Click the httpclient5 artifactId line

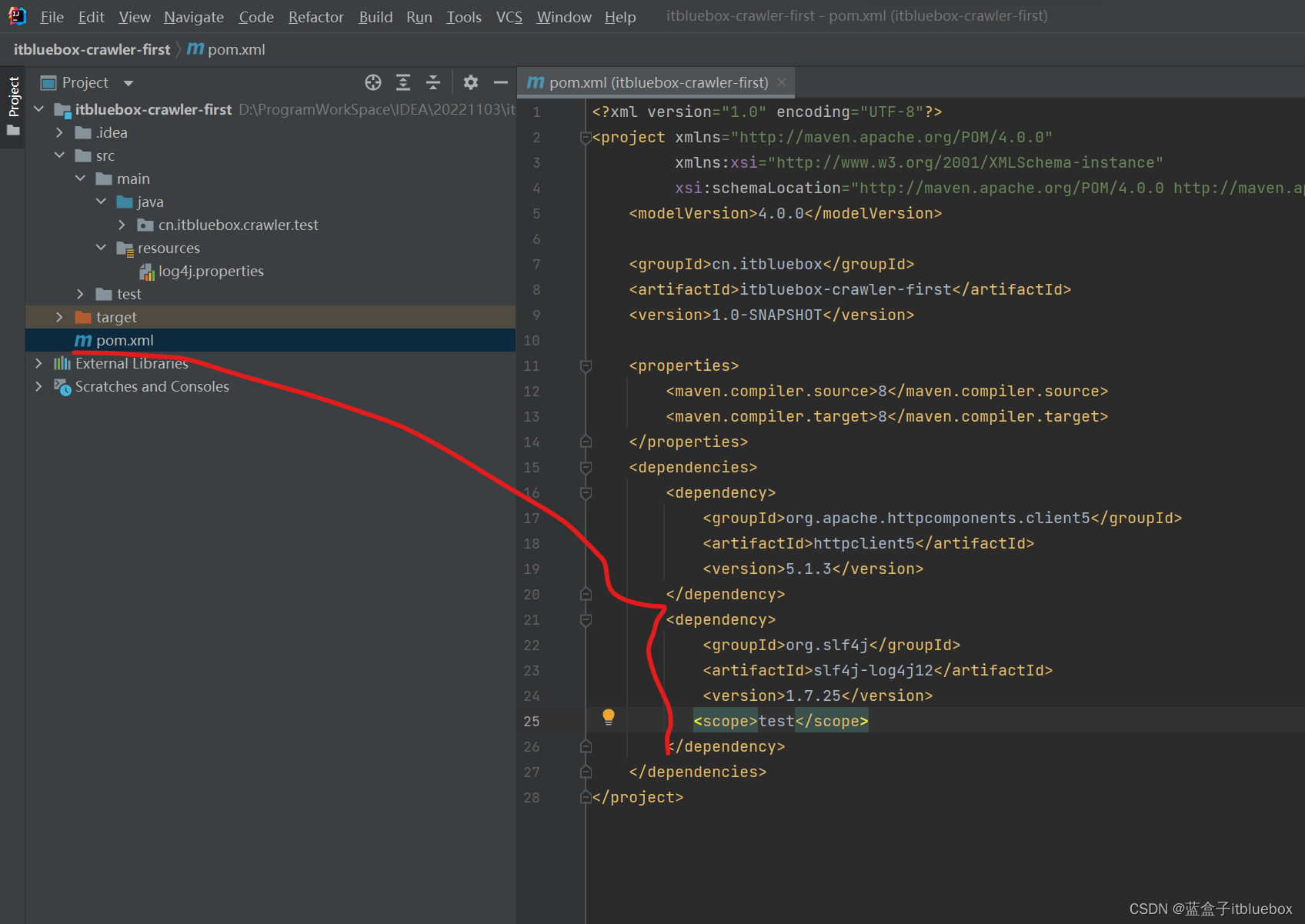pyautogui.click(x=869, y=544)
